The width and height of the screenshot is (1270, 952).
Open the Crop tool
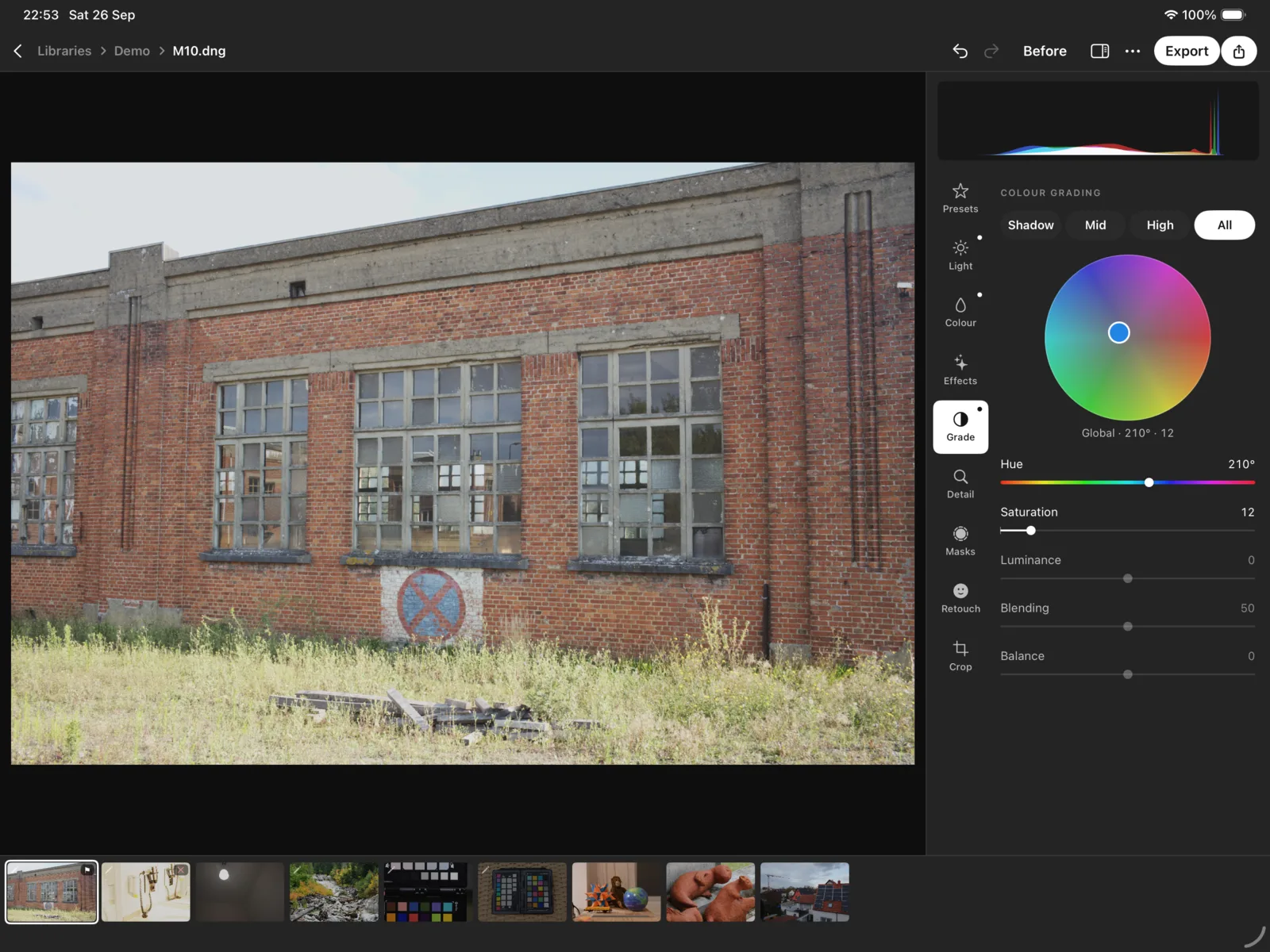(x=960, y=656)
